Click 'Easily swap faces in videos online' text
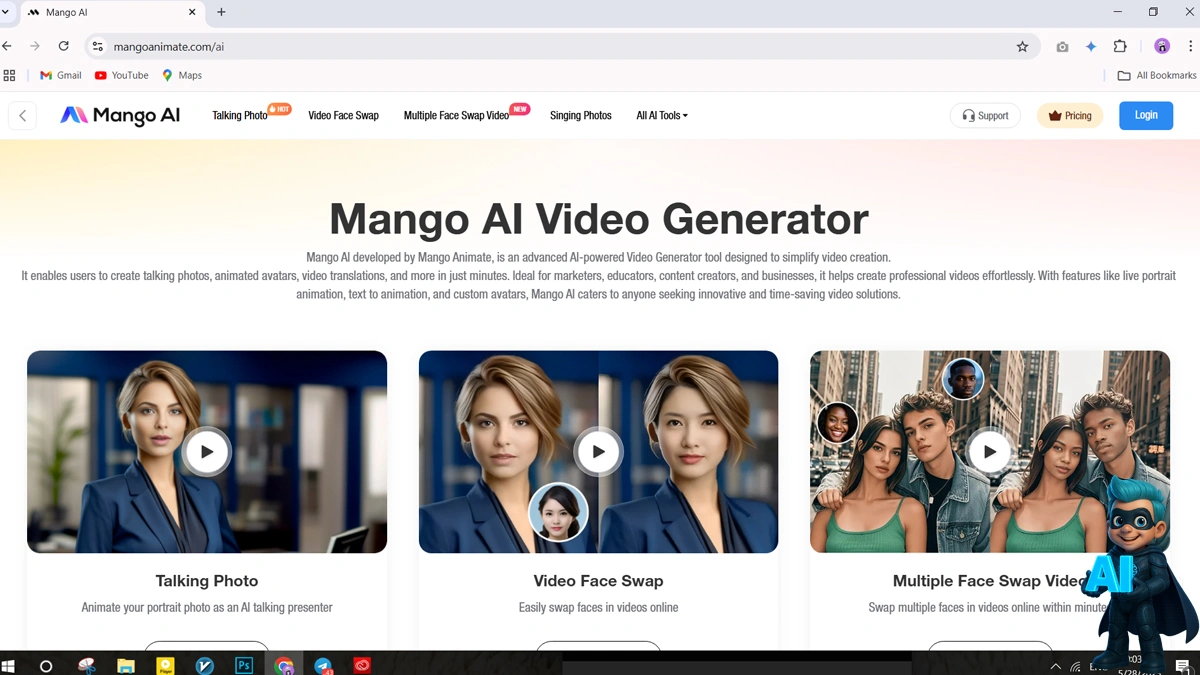The width and height of the screenshot is (1200, 675). pos(598,607)
